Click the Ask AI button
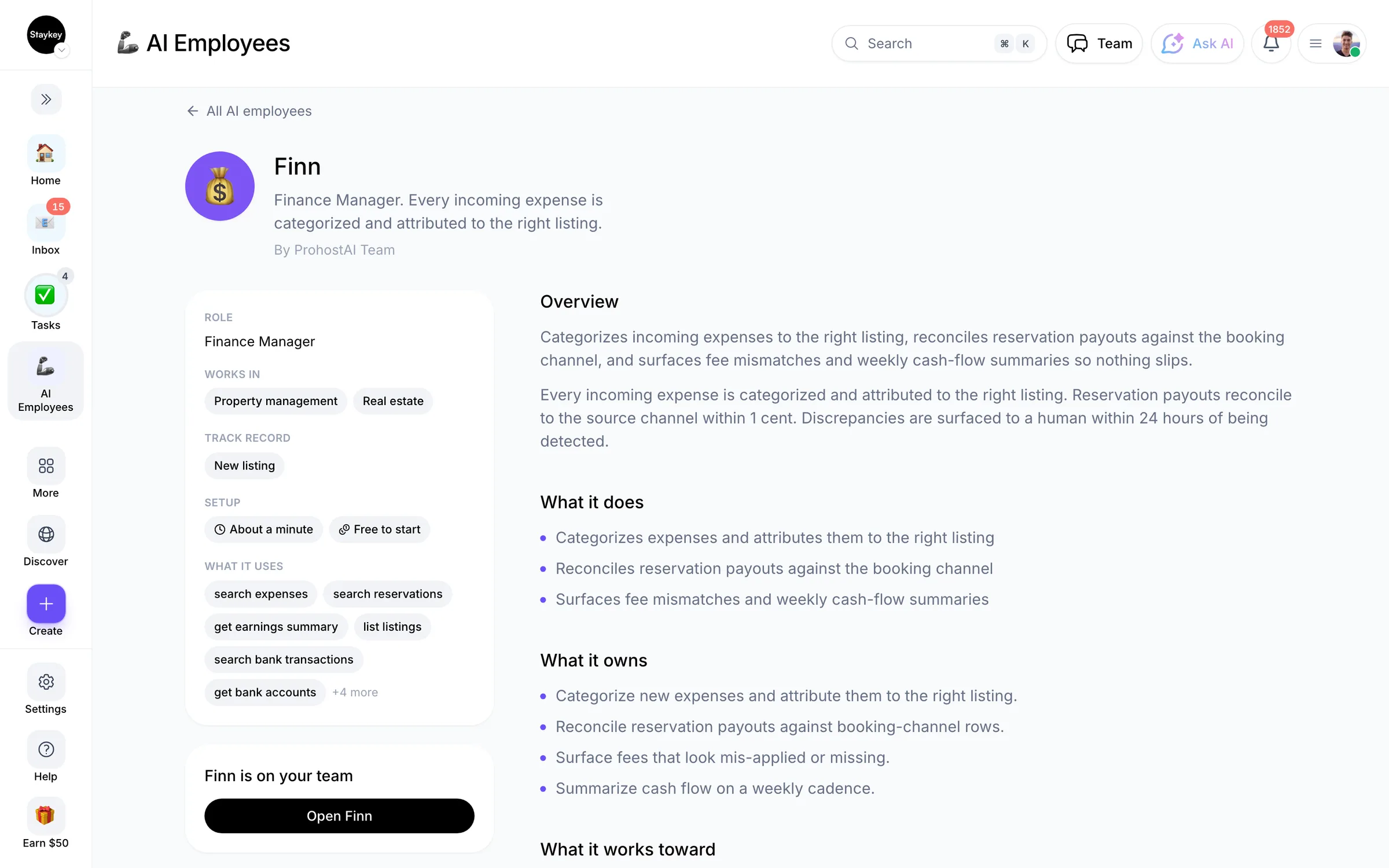Image resolution: width=1389 pixels, height=868 pixels. [x=1197, y=43]
